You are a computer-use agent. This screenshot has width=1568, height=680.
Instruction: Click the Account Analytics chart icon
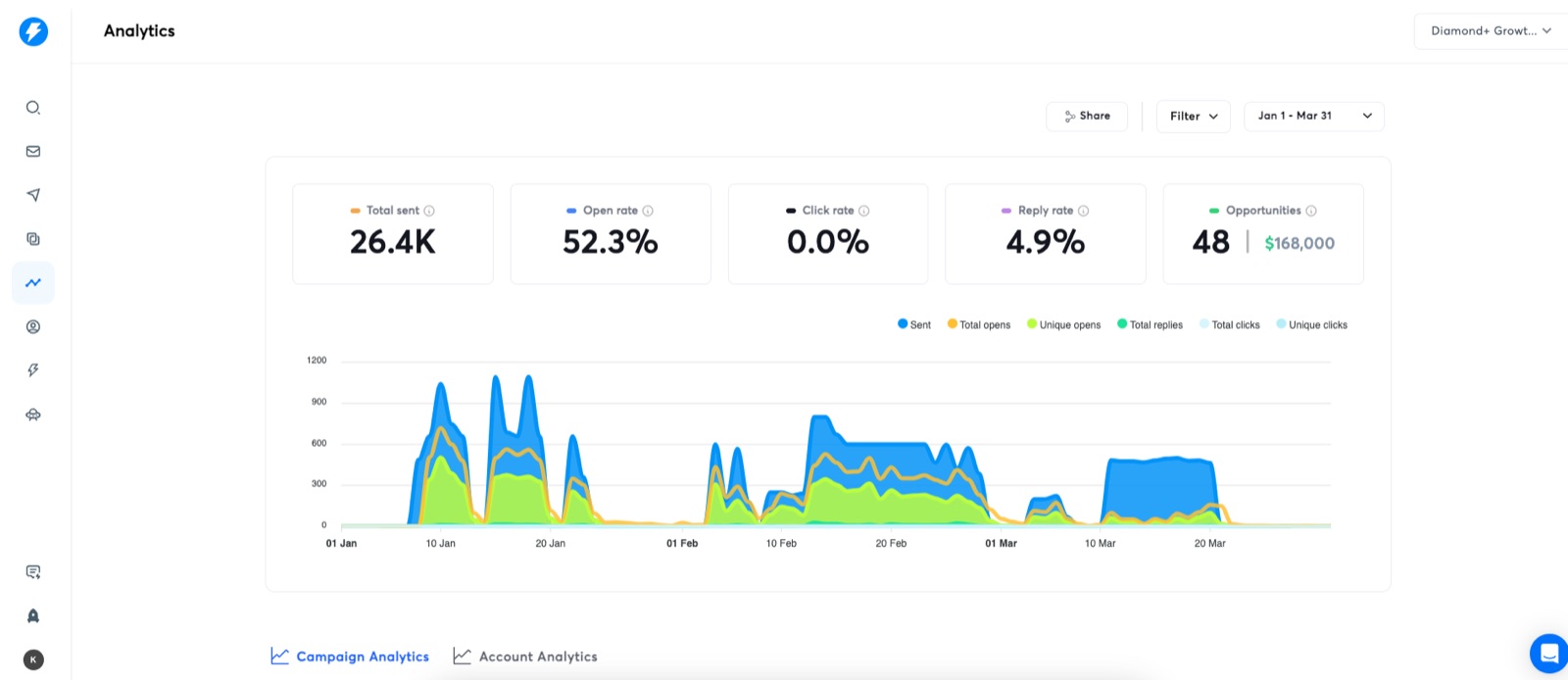click(463, 656)
